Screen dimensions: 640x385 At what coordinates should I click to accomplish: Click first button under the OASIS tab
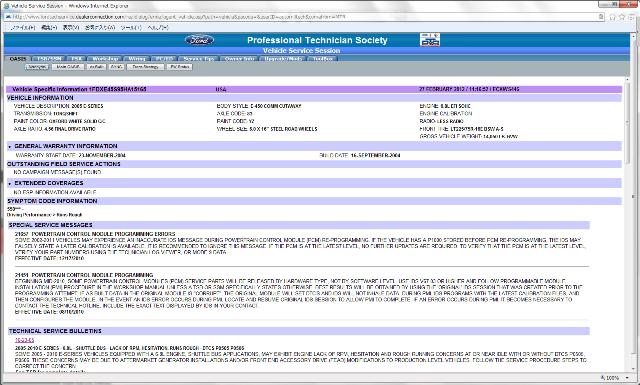(37, 67)
